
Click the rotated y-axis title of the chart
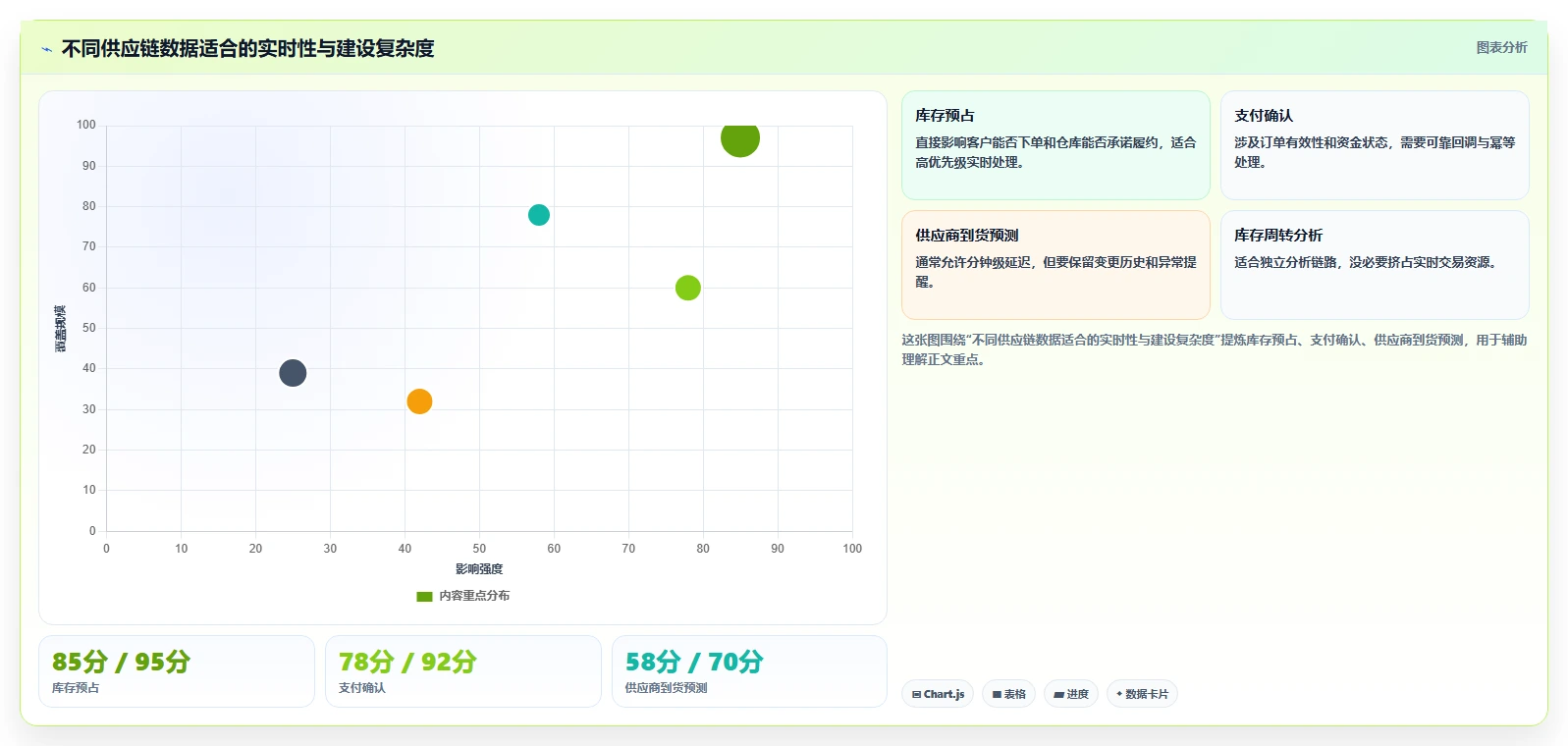click(61, 329)
